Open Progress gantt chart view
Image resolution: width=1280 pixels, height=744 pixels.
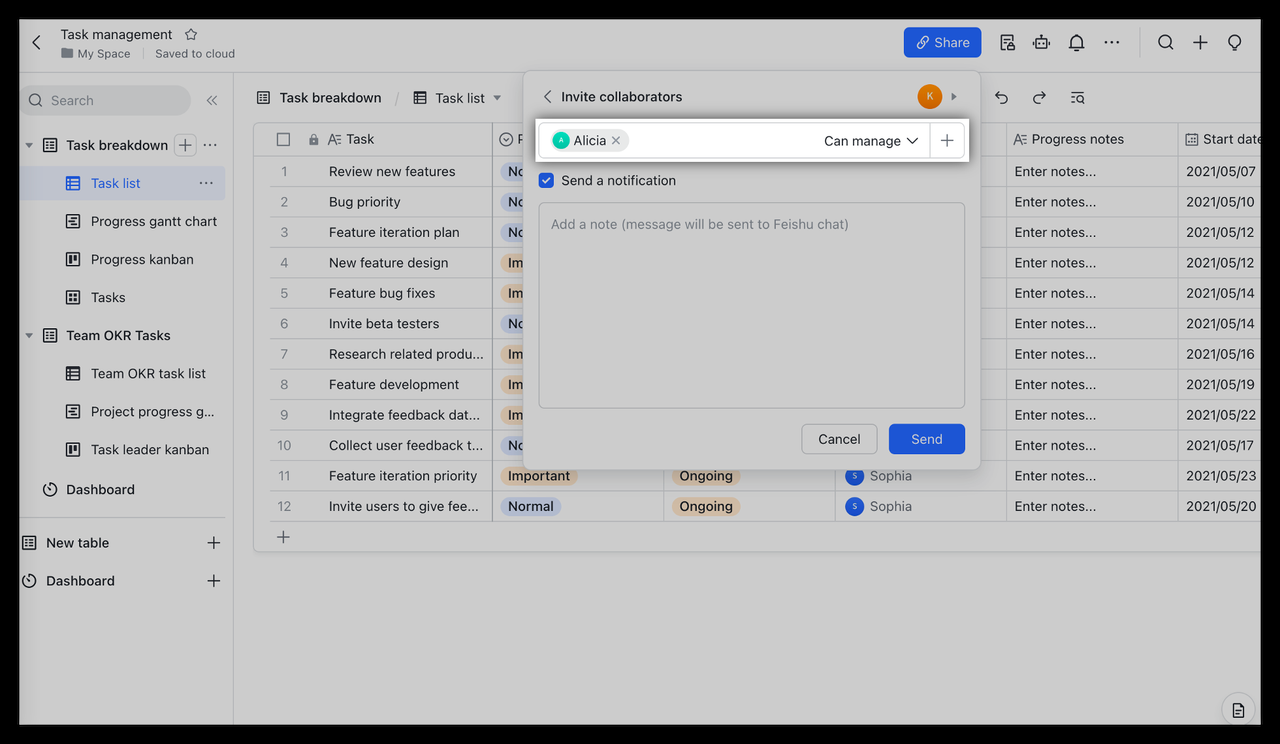coord(153,221)
